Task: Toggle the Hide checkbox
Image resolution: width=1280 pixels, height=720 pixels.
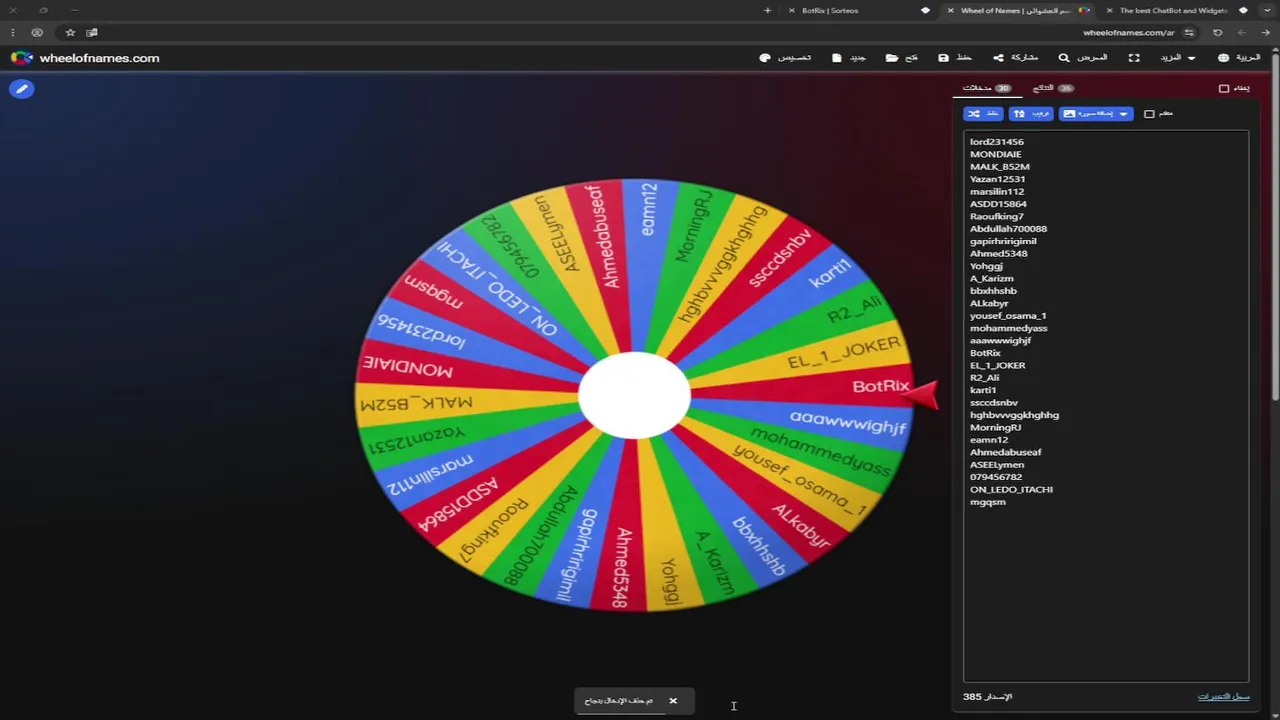Action: [x=1224, y=89]
